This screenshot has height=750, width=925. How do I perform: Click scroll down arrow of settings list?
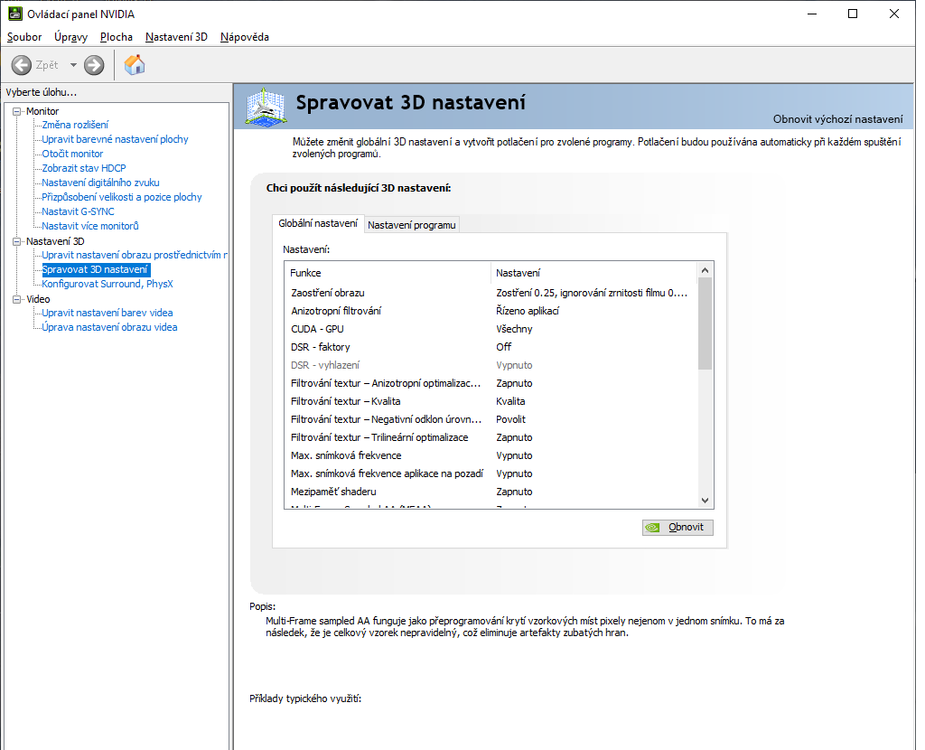(x=704, y=500)
